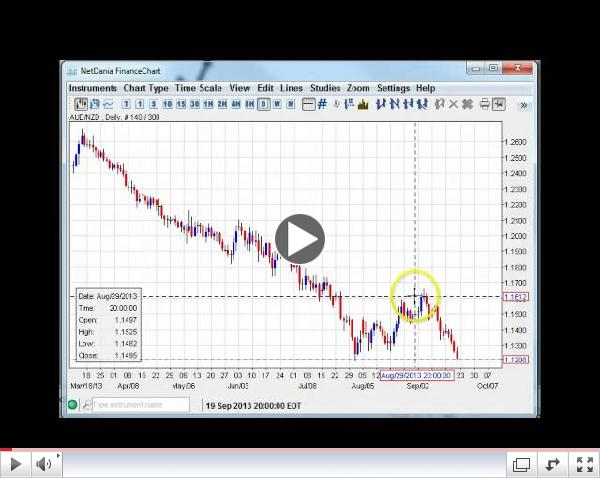600x478 pixels.
Task: Switch to 8H time scale
Action: point(250,104)
